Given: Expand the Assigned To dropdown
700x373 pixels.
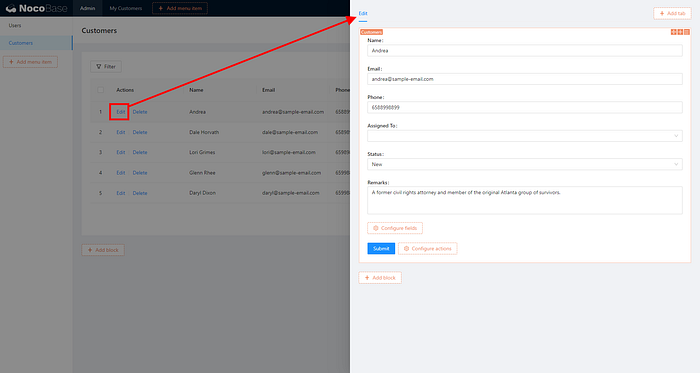Looking at the screenshot, I should 525,136.
